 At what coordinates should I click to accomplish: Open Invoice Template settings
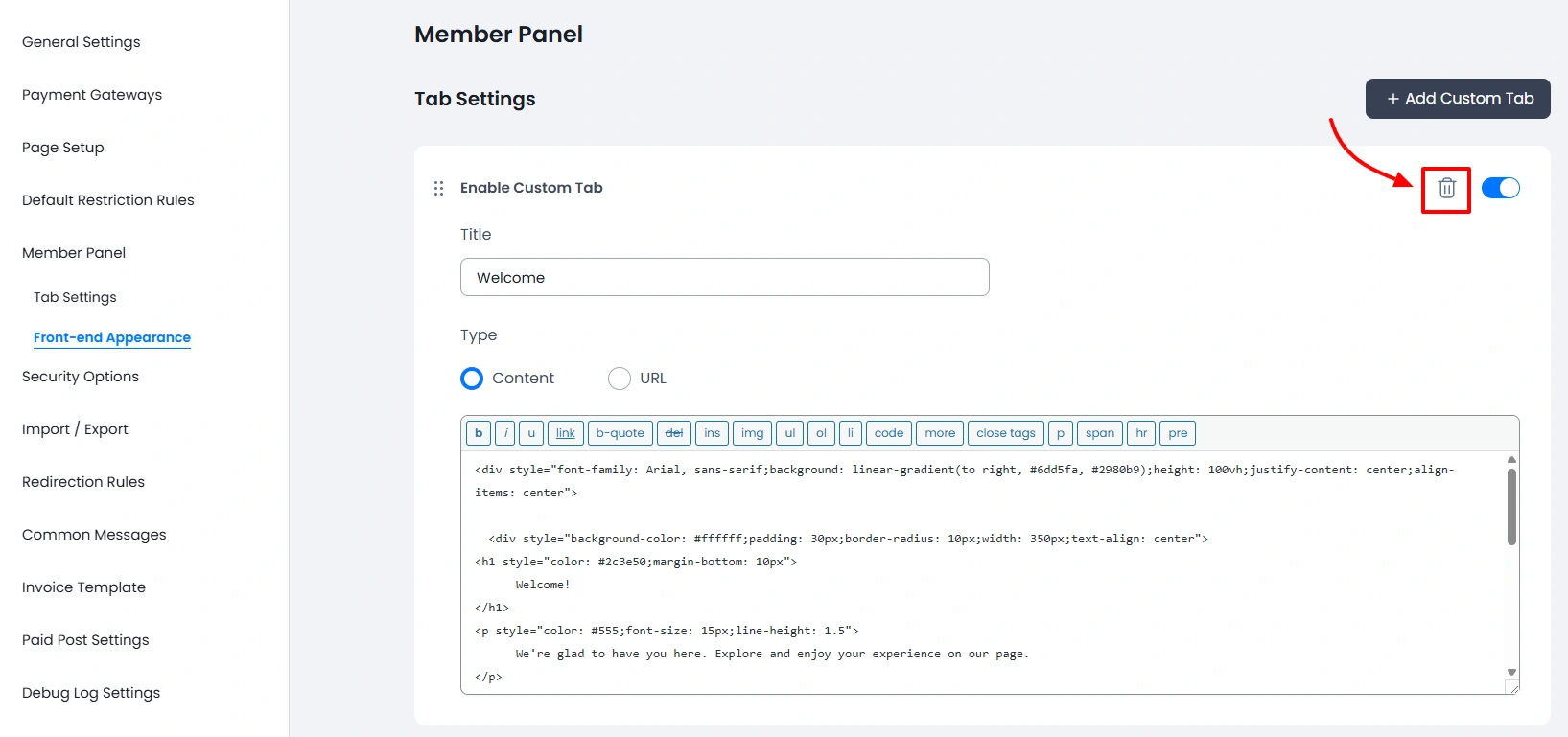pyautogui.click(x=84, y=587)
